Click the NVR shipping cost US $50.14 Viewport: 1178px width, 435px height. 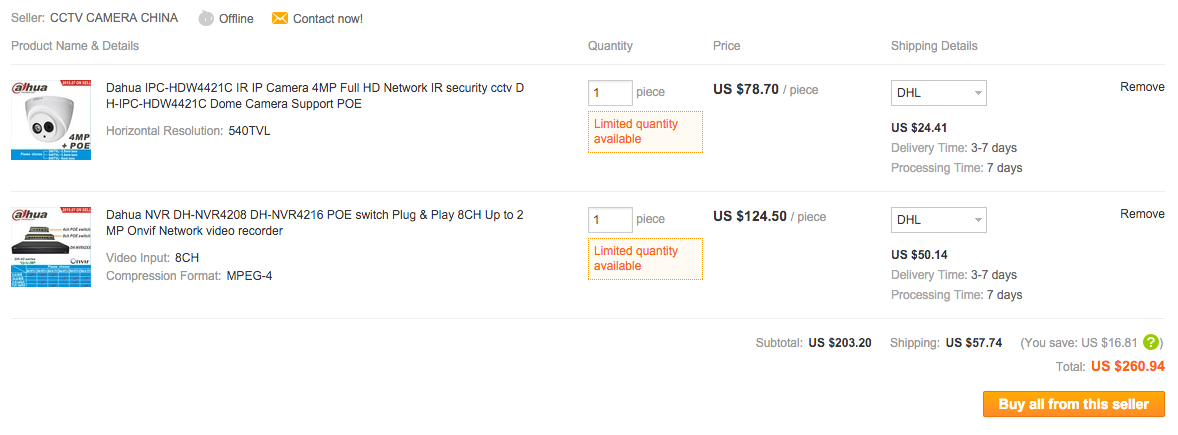(918, 254)
